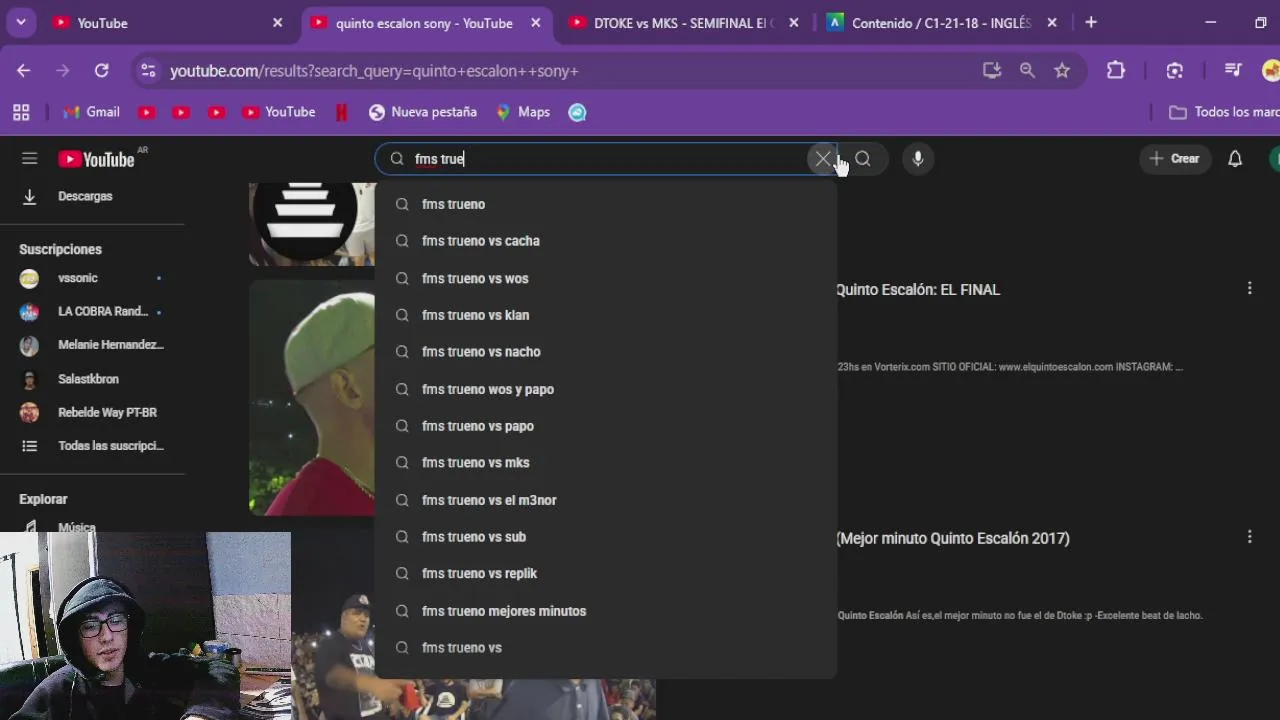Image resolution: width=1280 pixels, height=720 pixels.
Task: Start voice search with microphone
Action: (918, 159)
